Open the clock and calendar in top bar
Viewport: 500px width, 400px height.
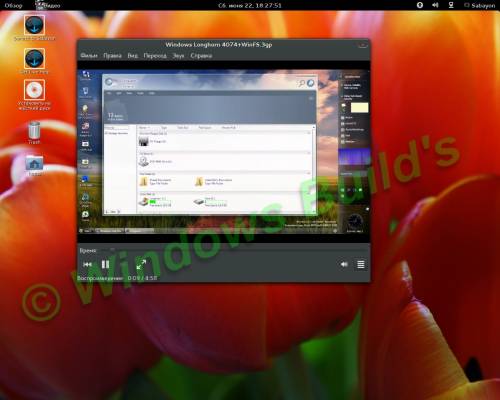(x=250, y=5)
